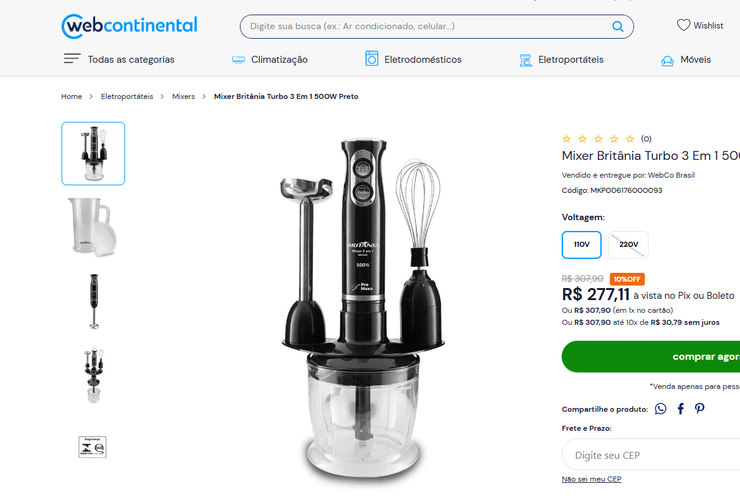Image resolution: width=740 pixels, height=500 pixels.
Task: Go to Mixers breadcrumb link
Action: (183, 96)
